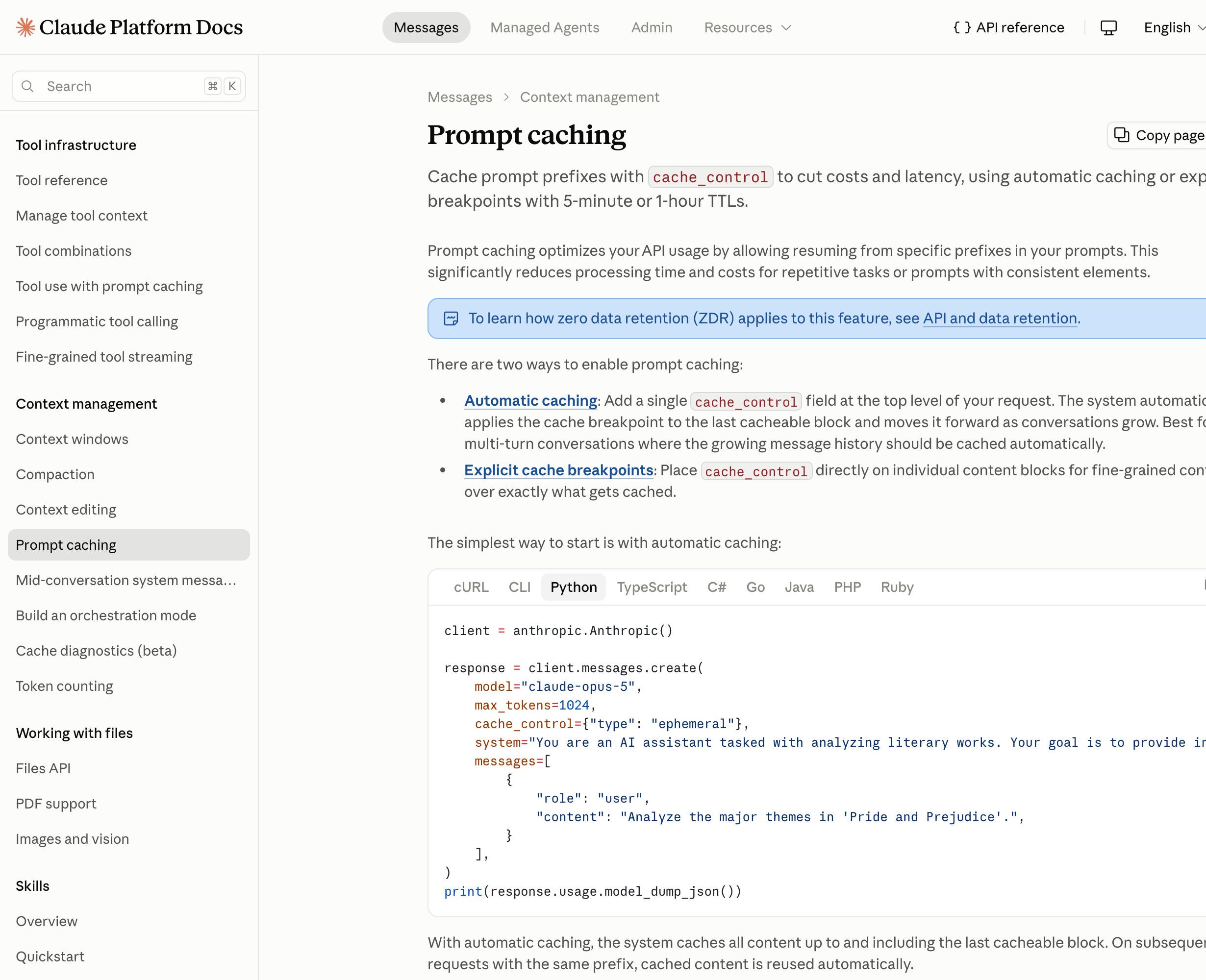The height and width of the screenshot is (980, 1206).
Task: Open Manage tool context in sidebar
Action: (x=81, y=216)
